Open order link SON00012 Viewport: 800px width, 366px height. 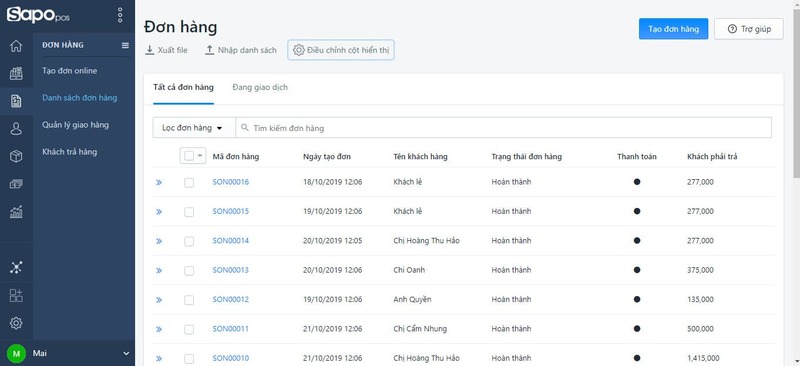(x=231, y=299)
